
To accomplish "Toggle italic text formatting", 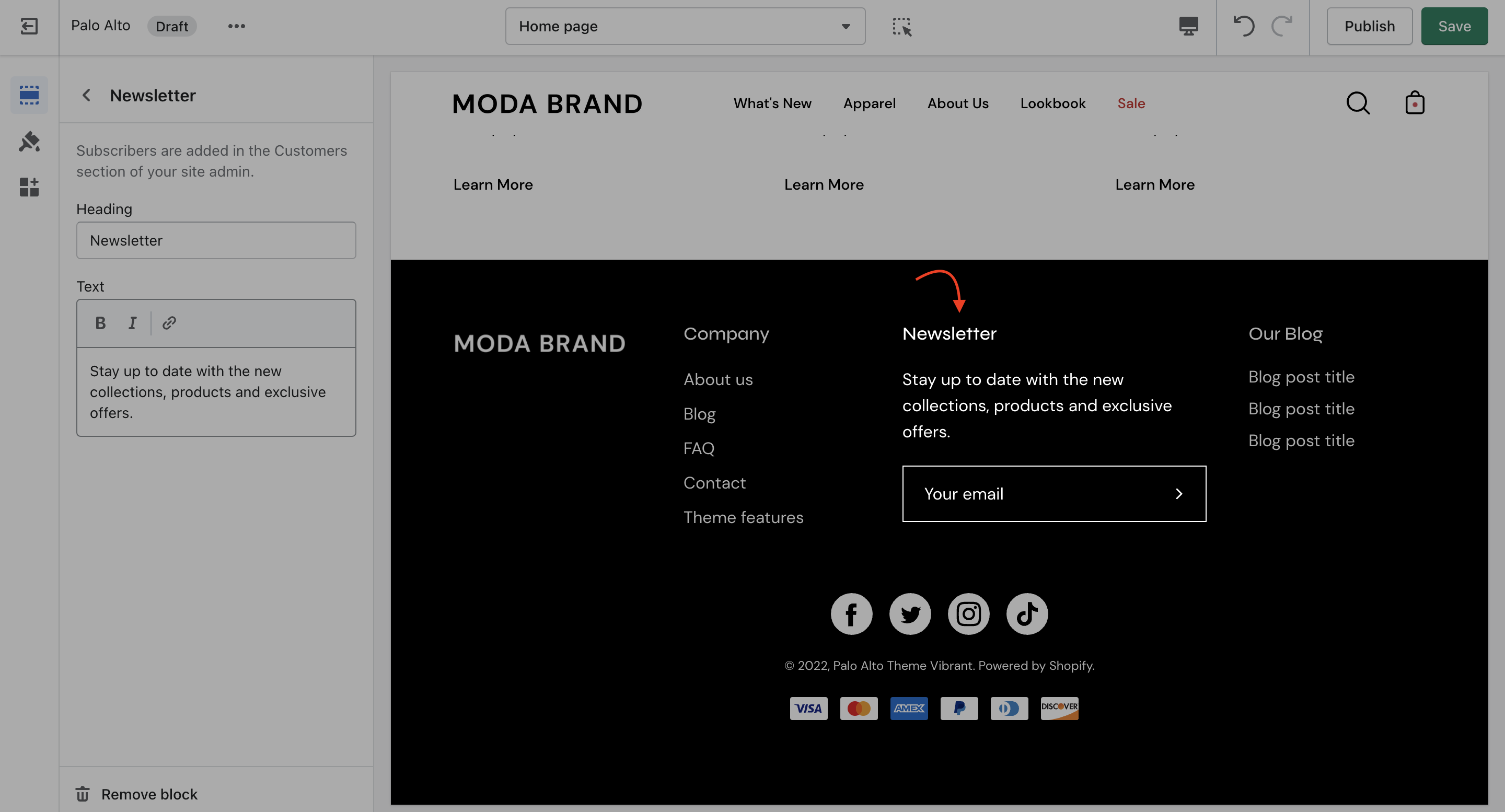I will 133,323.
